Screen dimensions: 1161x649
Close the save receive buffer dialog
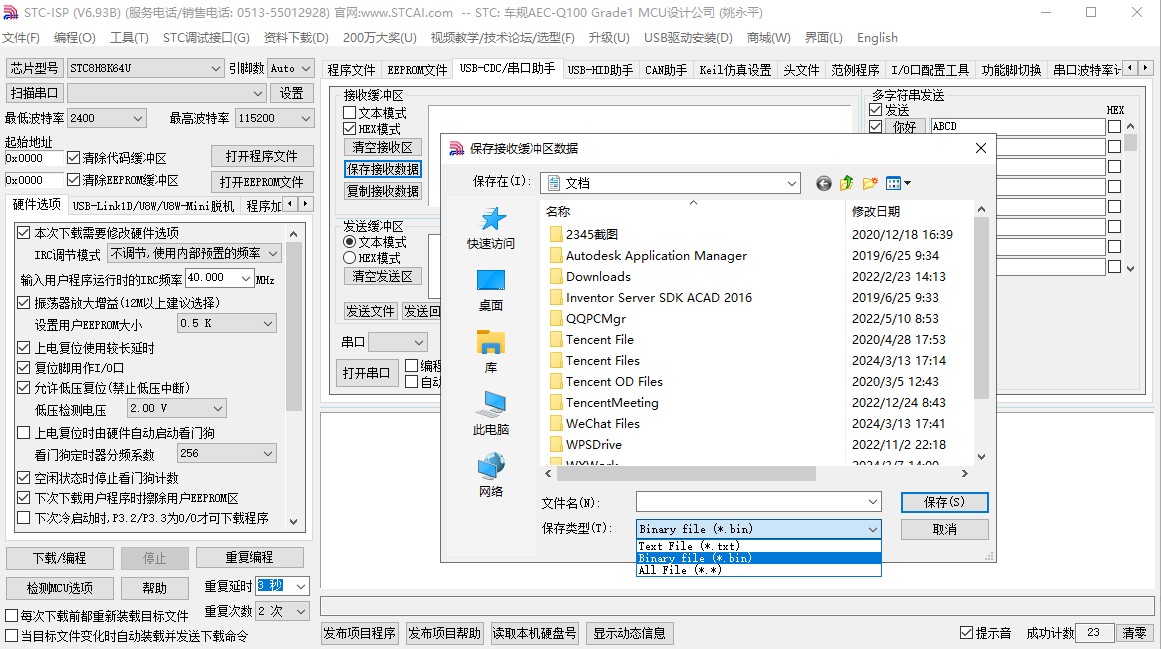[980, 148]
